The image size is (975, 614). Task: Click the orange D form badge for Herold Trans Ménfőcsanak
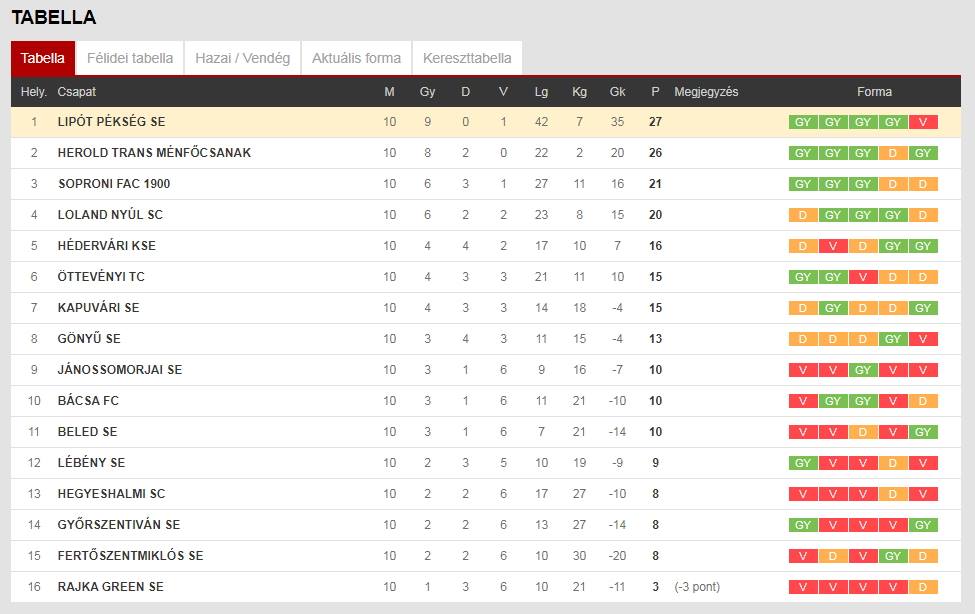coord(892,153)
